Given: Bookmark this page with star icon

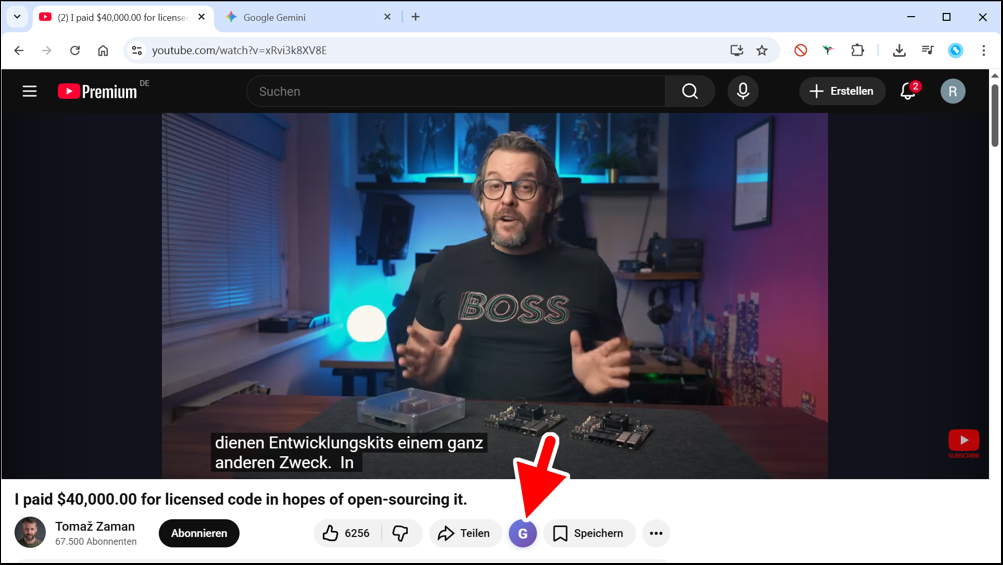Looking at the screenshot, I should click(x=762, y=50).
